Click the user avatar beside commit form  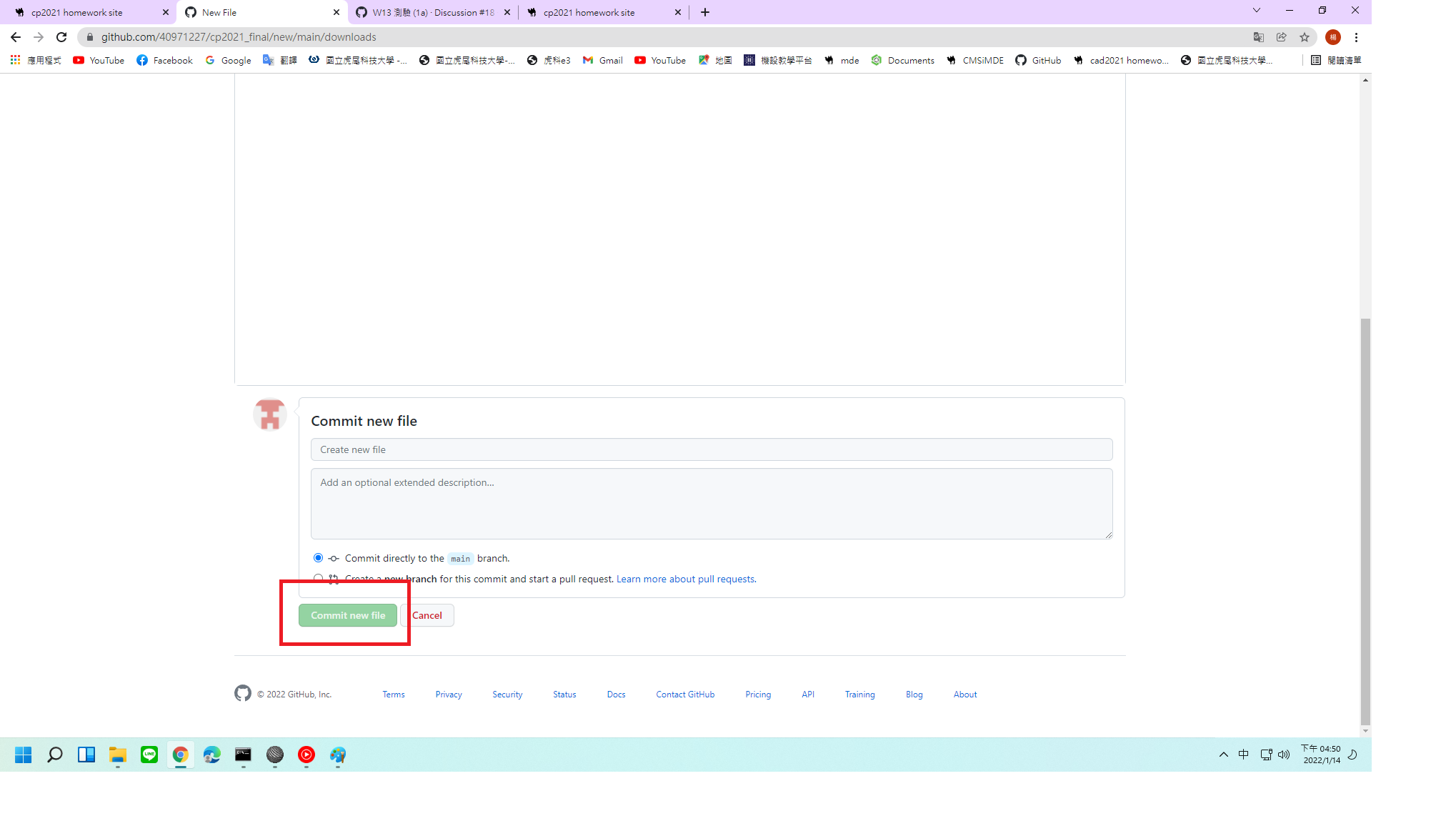(270, 414)
